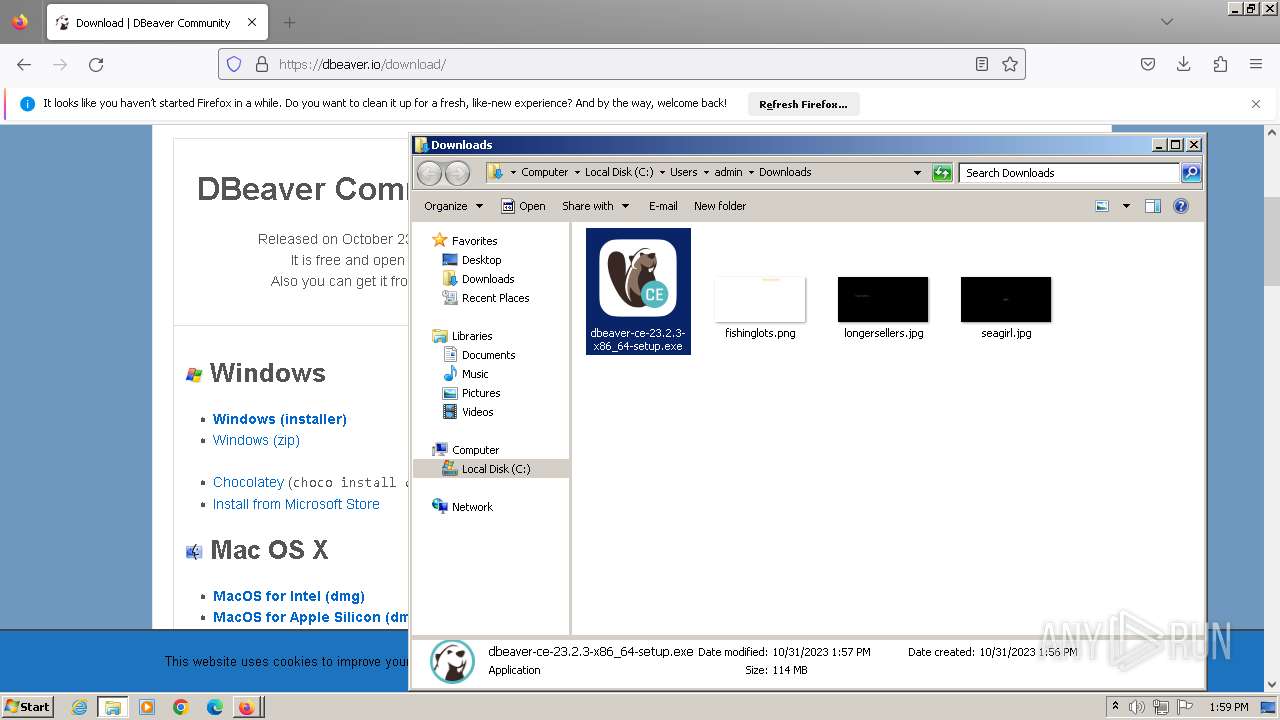Click search magnifier in Downloads window

pyautogui.click(x=1190, y=173)
